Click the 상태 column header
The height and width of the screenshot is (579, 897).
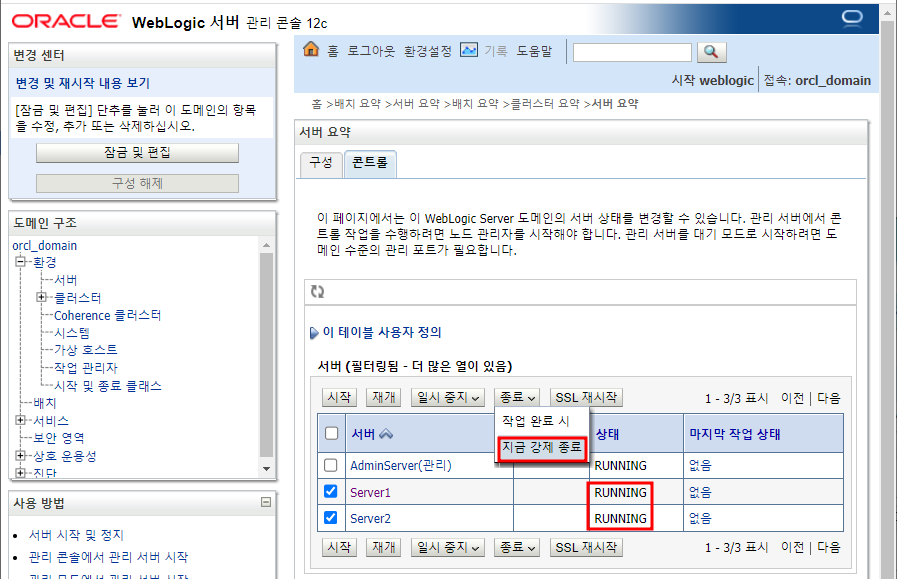click(607, 434)
